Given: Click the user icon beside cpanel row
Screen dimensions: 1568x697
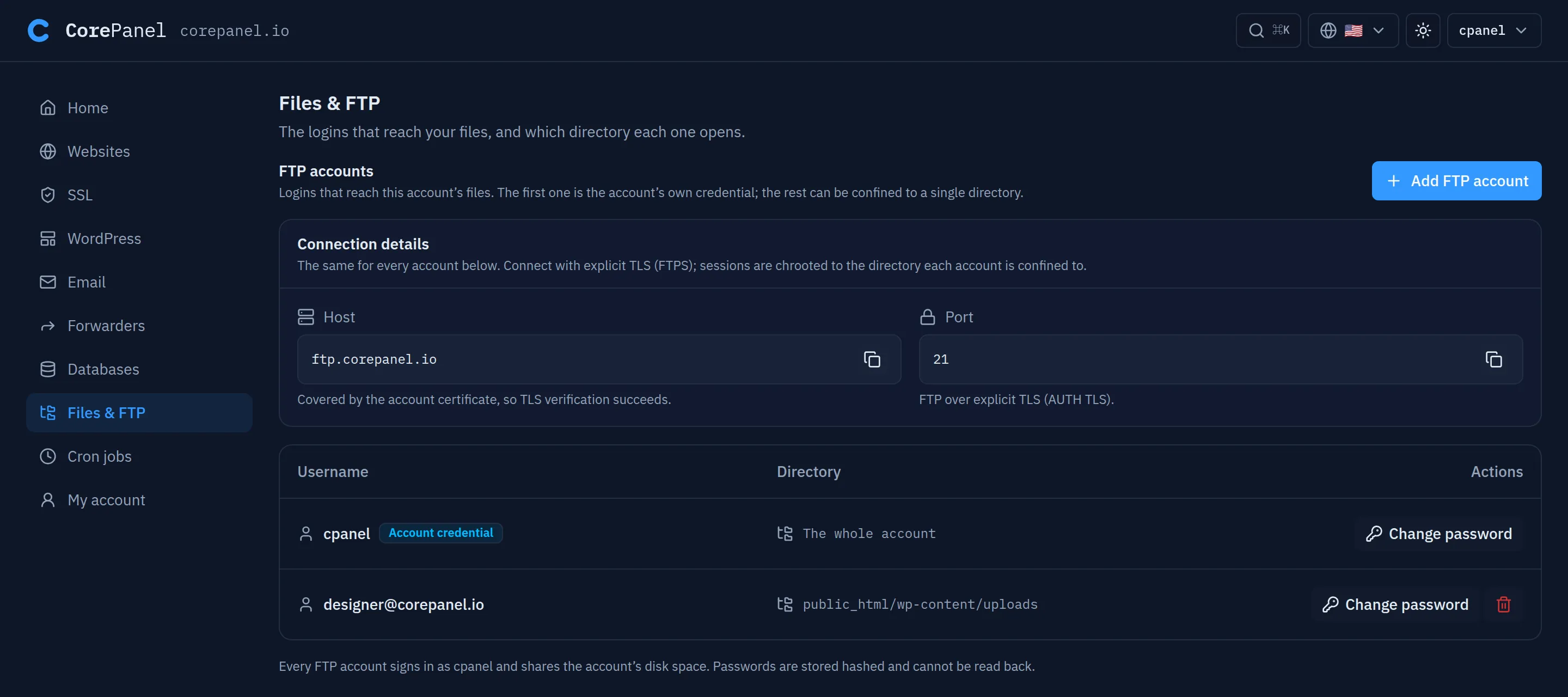Looking at the screenshot, I should click(305, 534).
